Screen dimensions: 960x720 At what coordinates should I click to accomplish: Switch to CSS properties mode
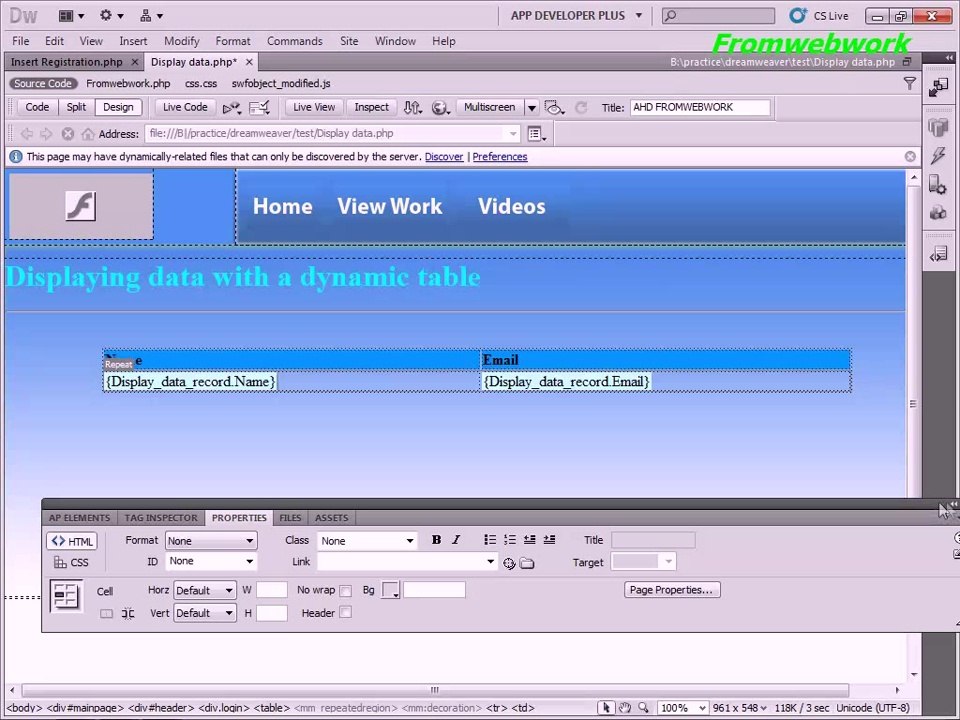72,562
